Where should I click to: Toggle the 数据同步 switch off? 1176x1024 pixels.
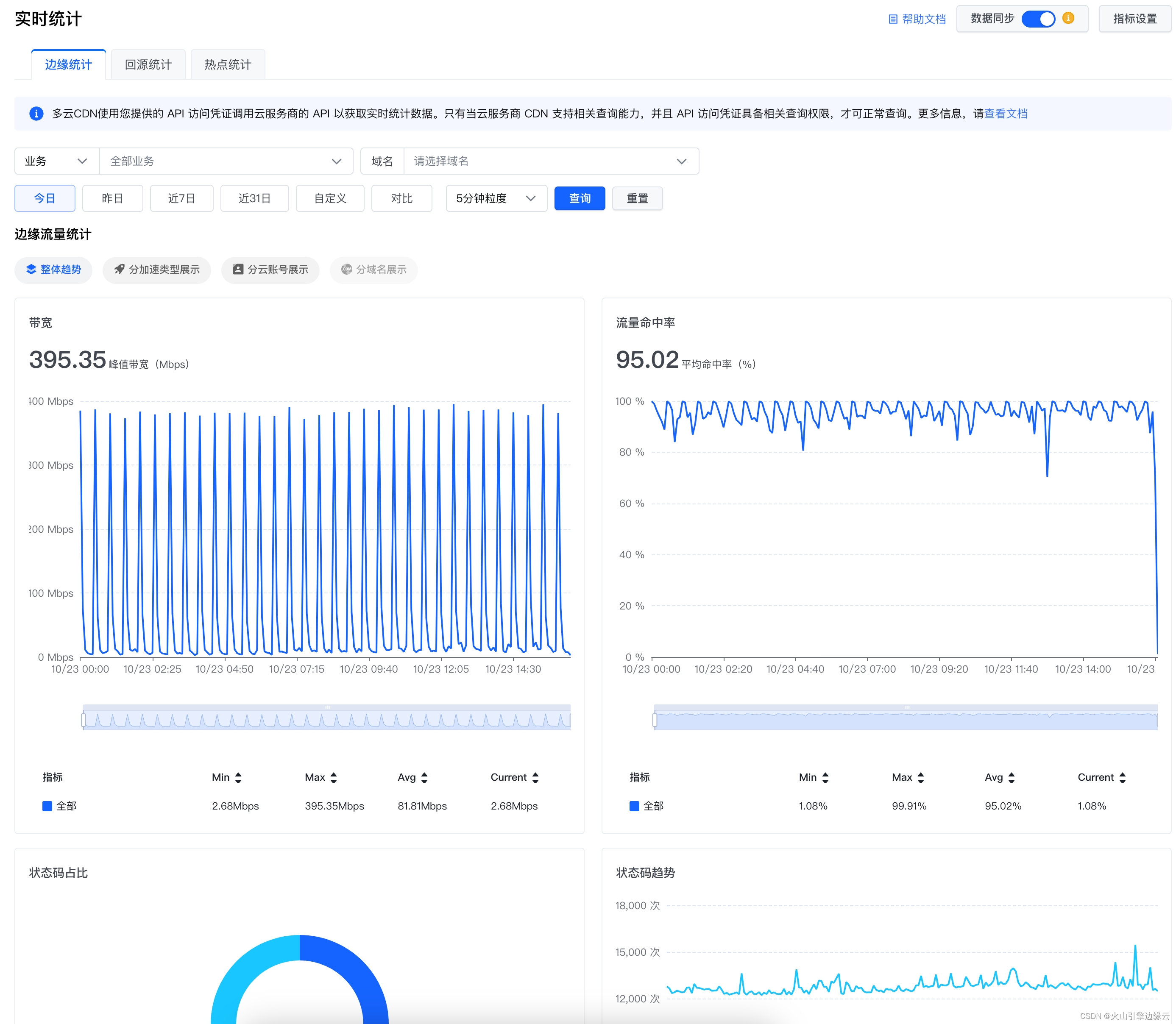pos(1038,19)
